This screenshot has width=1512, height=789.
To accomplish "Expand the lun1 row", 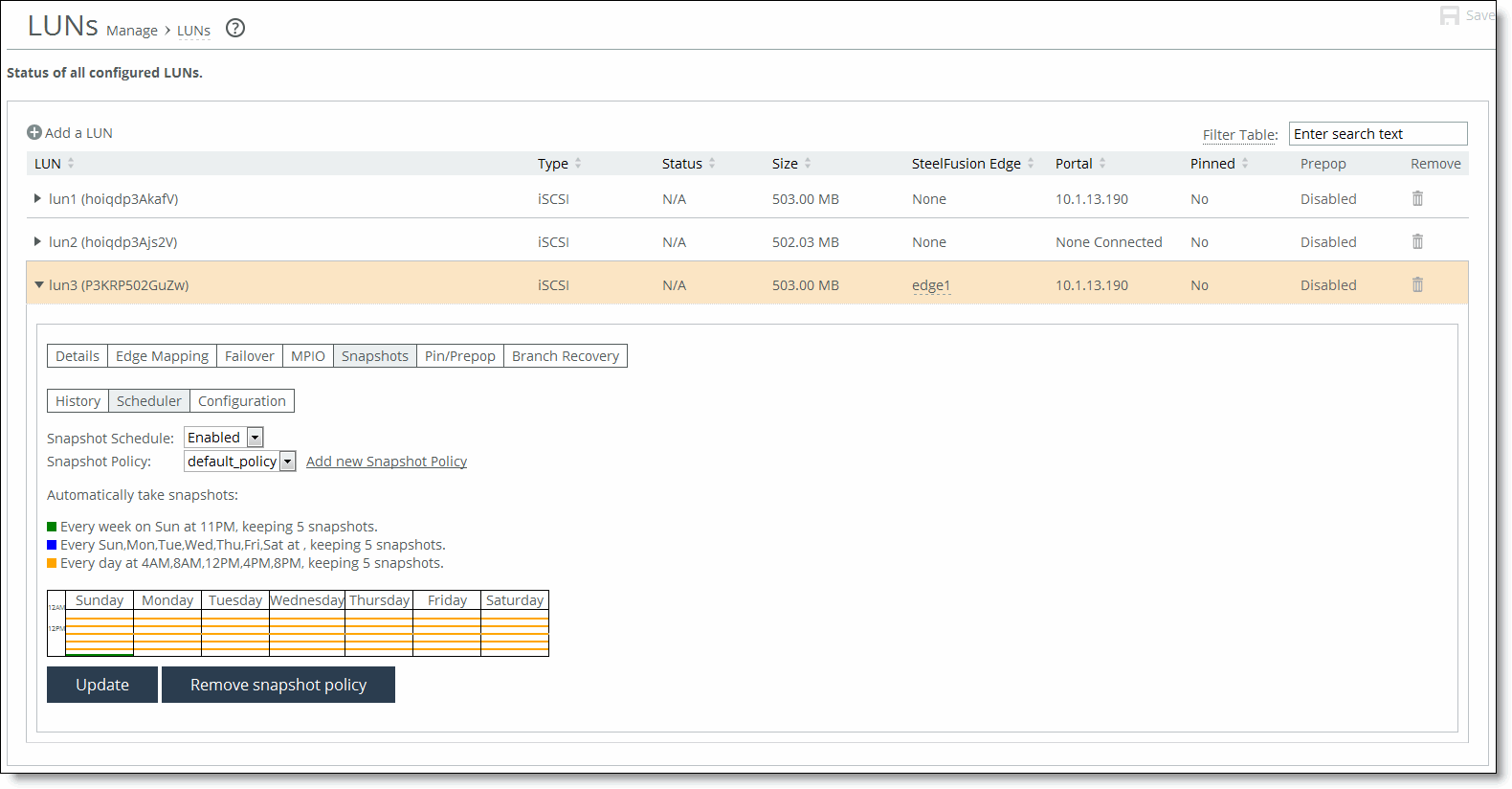I will coord(37,198).
